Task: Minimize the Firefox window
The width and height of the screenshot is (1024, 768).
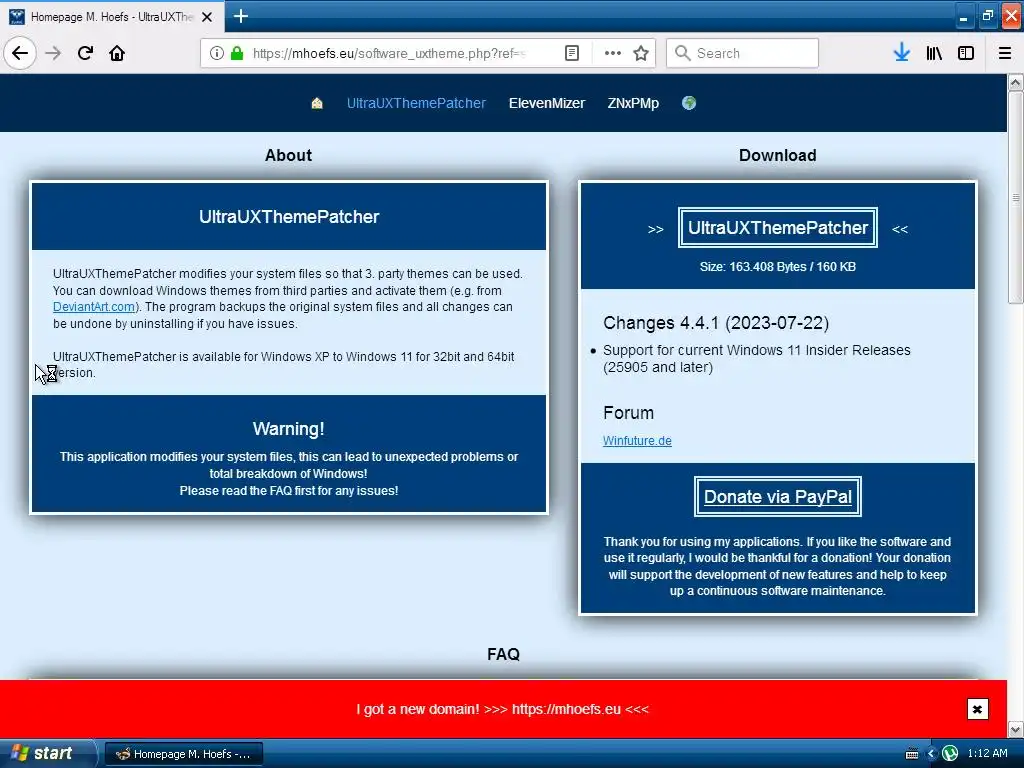Action: (963, 16)
